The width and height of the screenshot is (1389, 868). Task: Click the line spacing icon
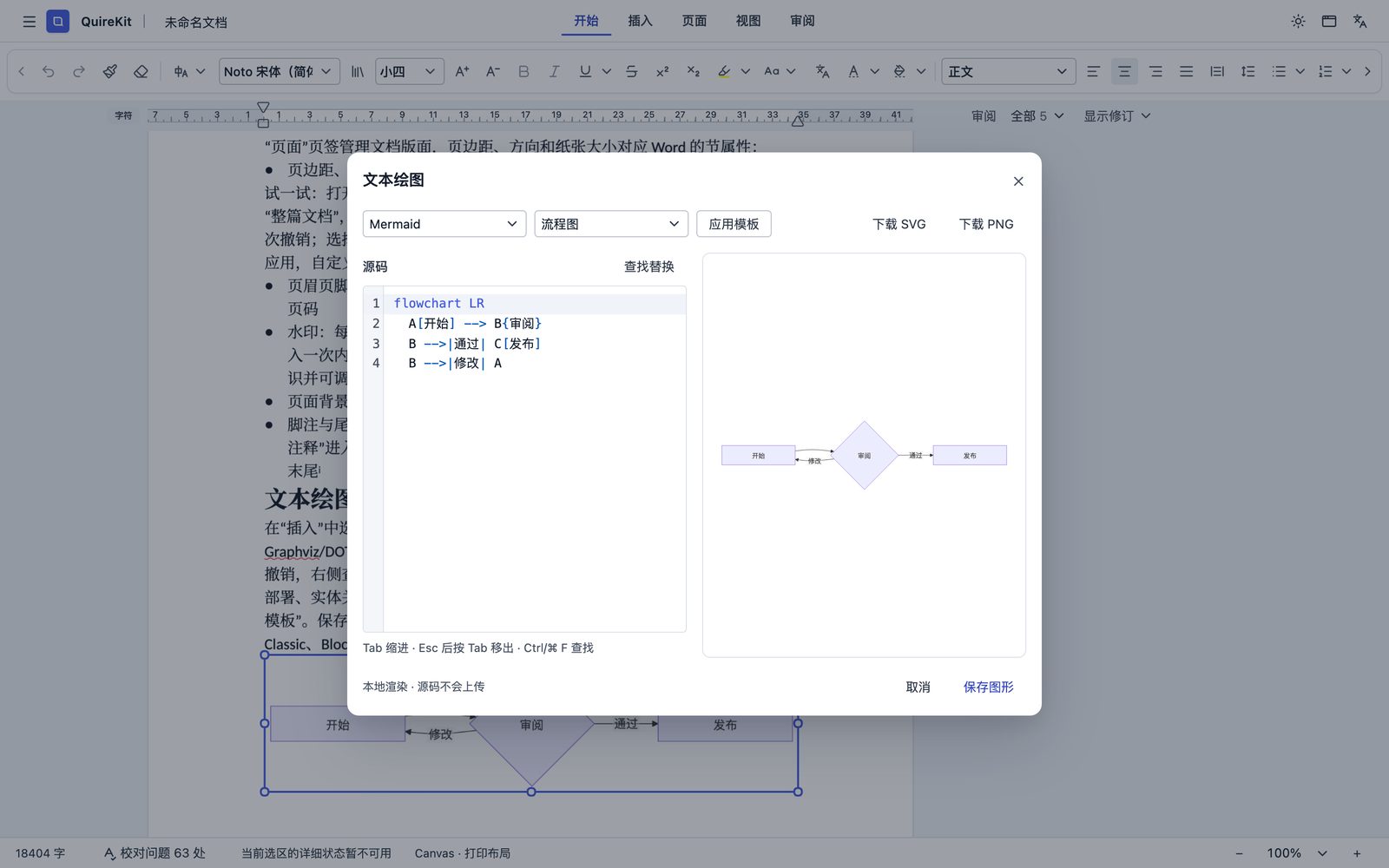[1247, 71]
